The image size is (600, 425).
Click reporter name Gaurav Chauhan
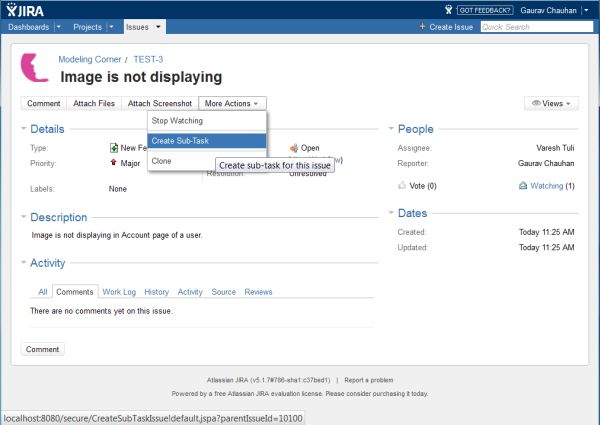point(546,163)
